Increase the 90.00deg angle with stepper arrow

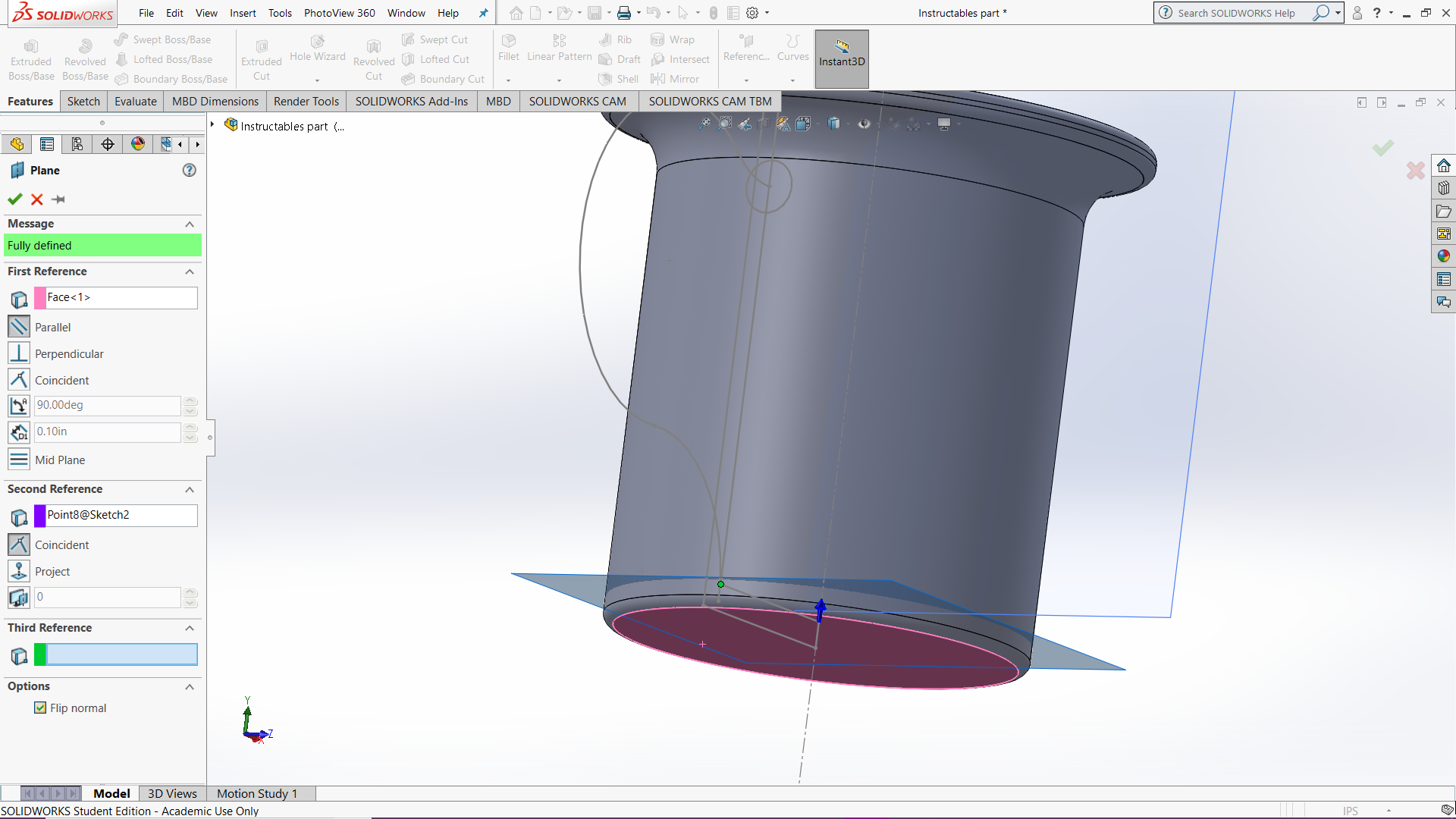point(190,401)
